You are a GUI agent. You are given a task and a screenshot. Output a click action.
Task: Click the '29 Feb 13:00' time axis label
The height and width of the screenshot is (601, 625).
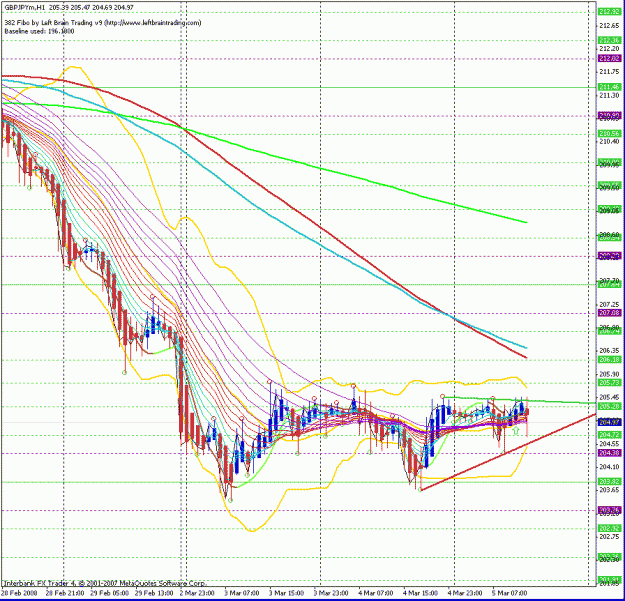(x=154, y=593)
